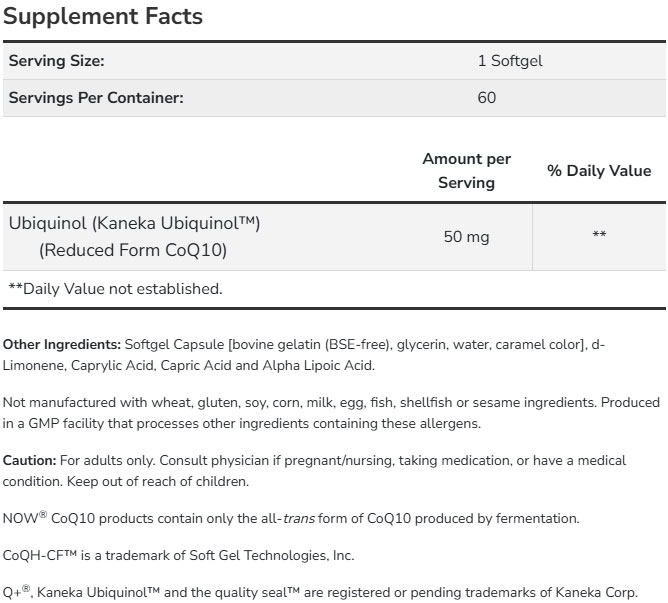The image size is (668, 603).
Task: Click the Other Ingredients bold label
Action: [61, 344]
